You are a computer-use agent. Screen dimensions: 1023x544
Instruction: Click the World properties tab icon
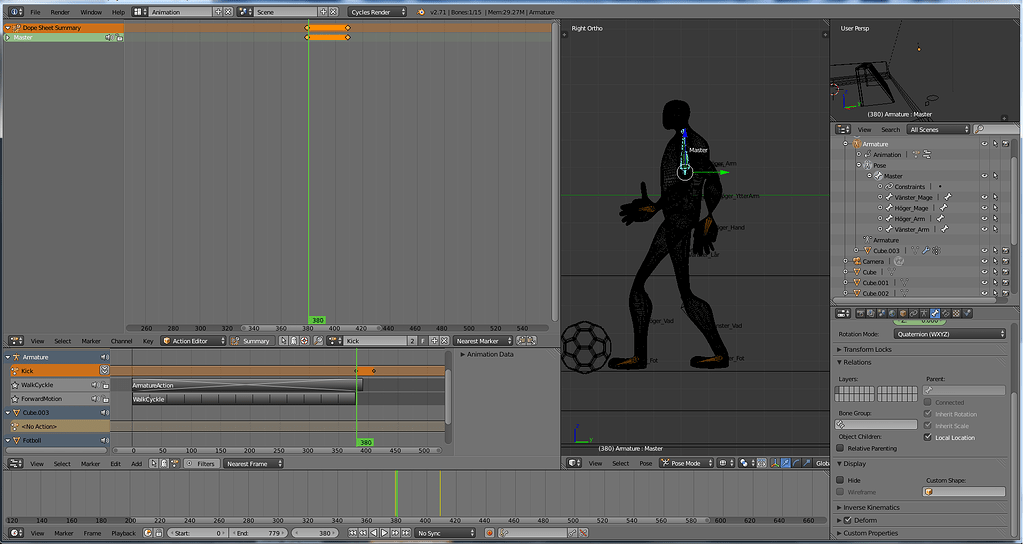pyautogui.click(x=893, y=314)
